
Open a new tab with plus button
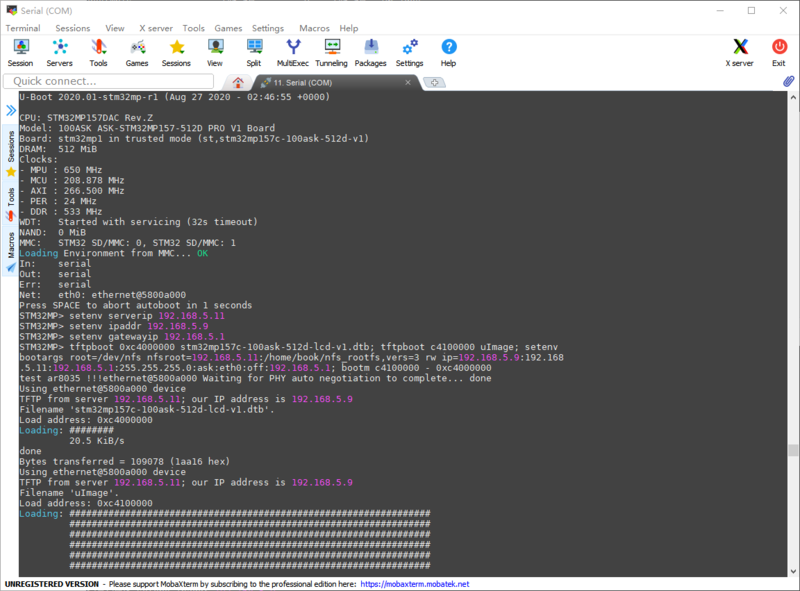click(x=434, y=82)
